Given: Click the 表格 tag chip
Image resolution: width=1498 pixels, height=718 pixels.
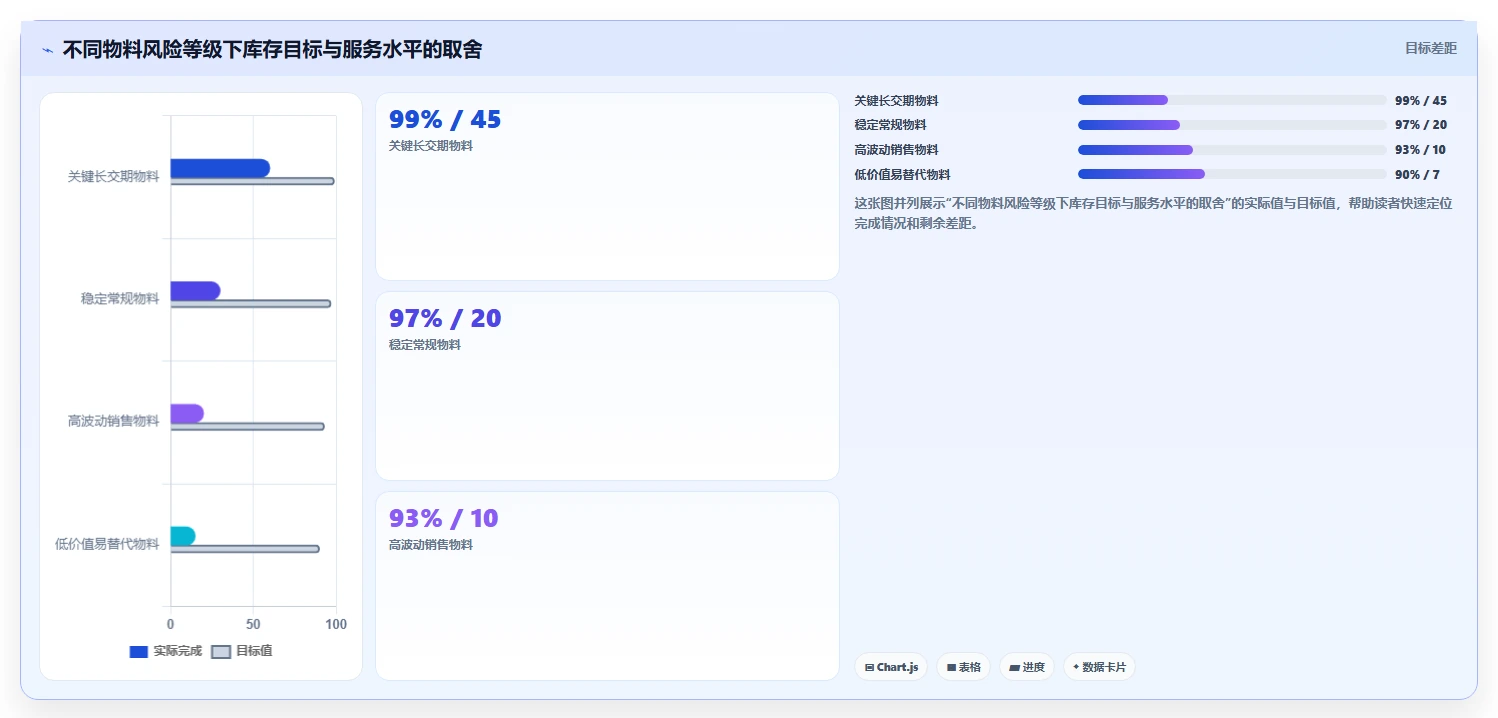Looking at the screenshot, I should pos(964,667).
